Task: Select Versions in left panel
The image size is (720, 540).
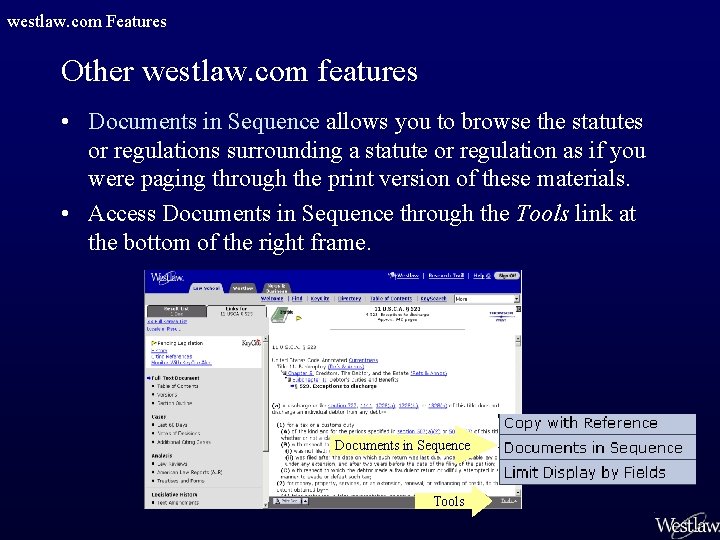Action: (167, 394)
